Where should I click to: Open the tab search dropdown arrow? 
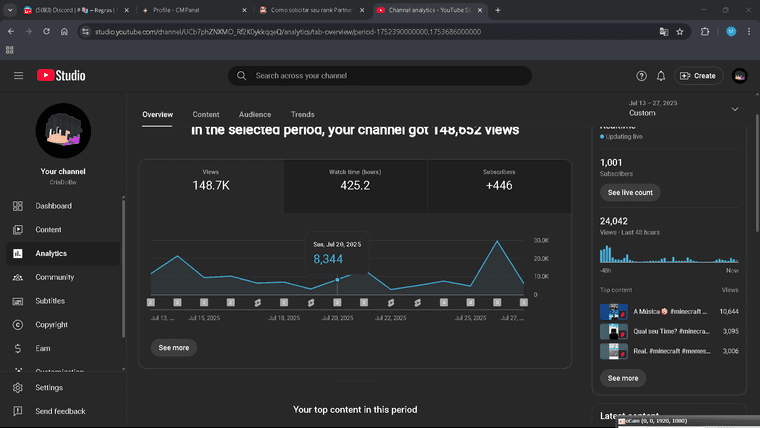10,10
